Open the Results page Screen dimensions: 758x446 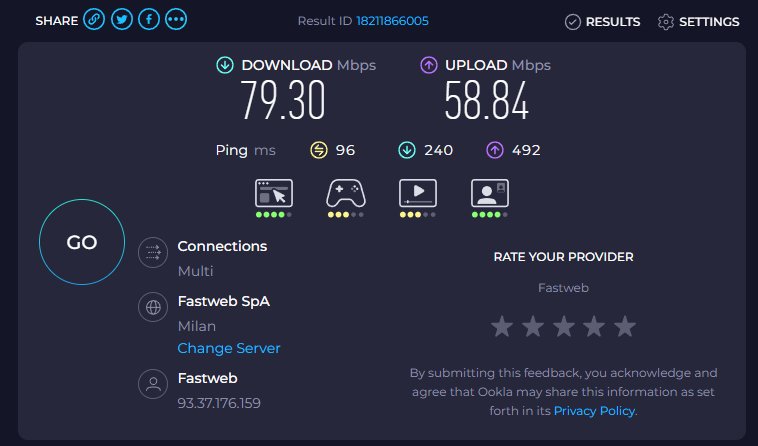[602, 21]
